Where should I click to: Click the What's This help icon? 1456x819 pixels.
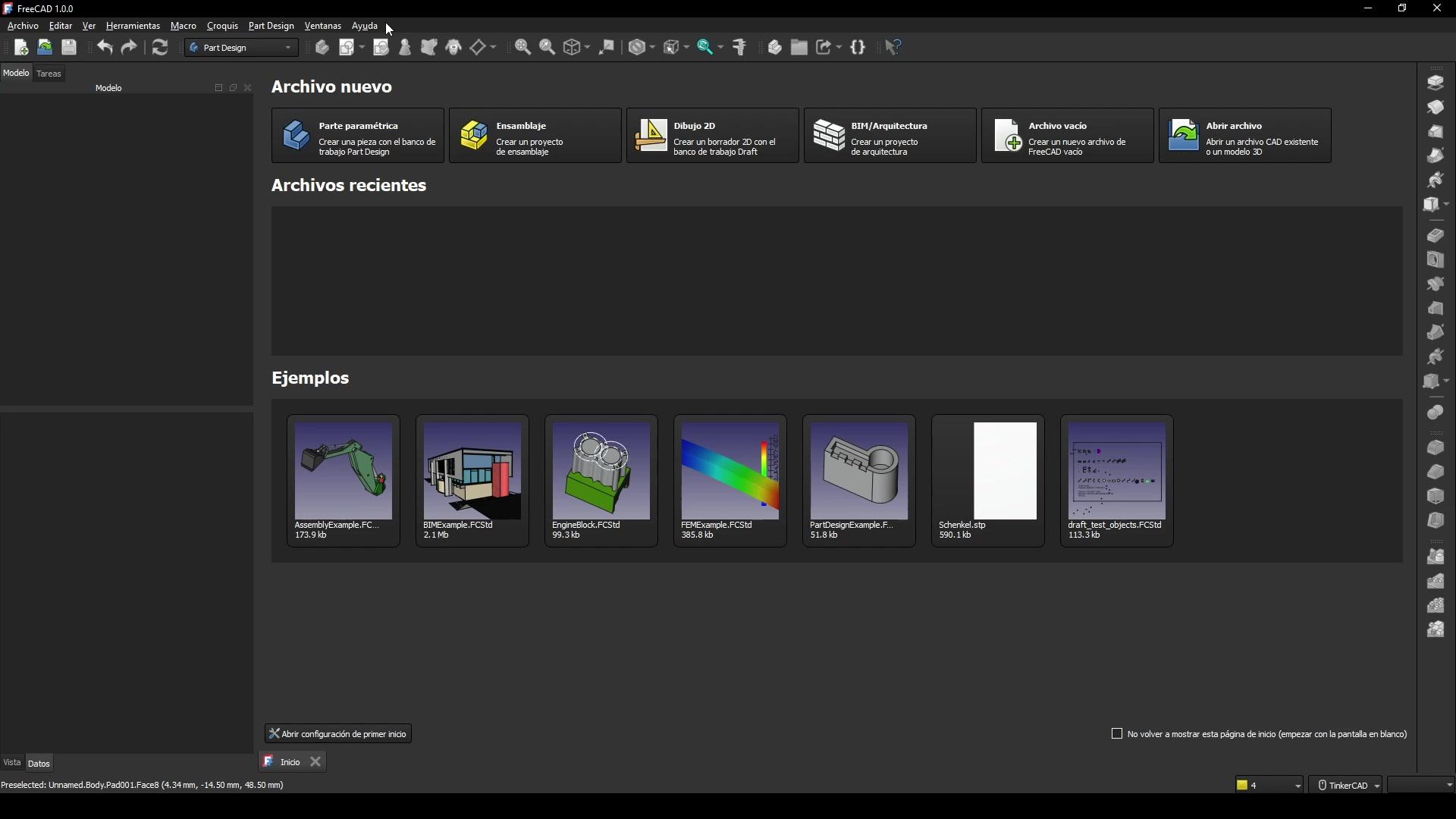(x=894, y=48)
